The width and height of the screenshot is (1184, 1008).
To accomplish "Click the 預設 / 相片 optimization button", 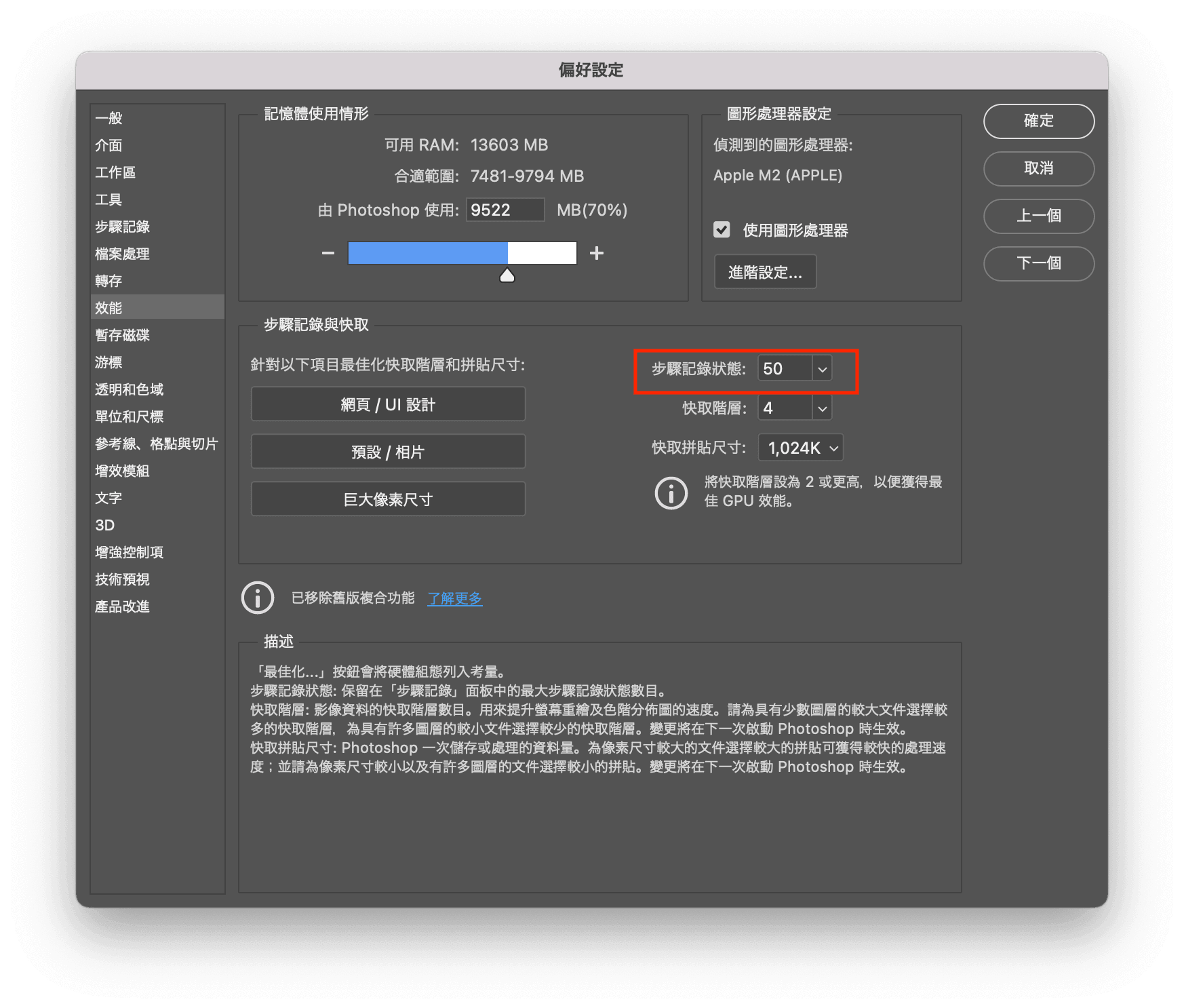I will pyautogui.click(x=388, y=452).
